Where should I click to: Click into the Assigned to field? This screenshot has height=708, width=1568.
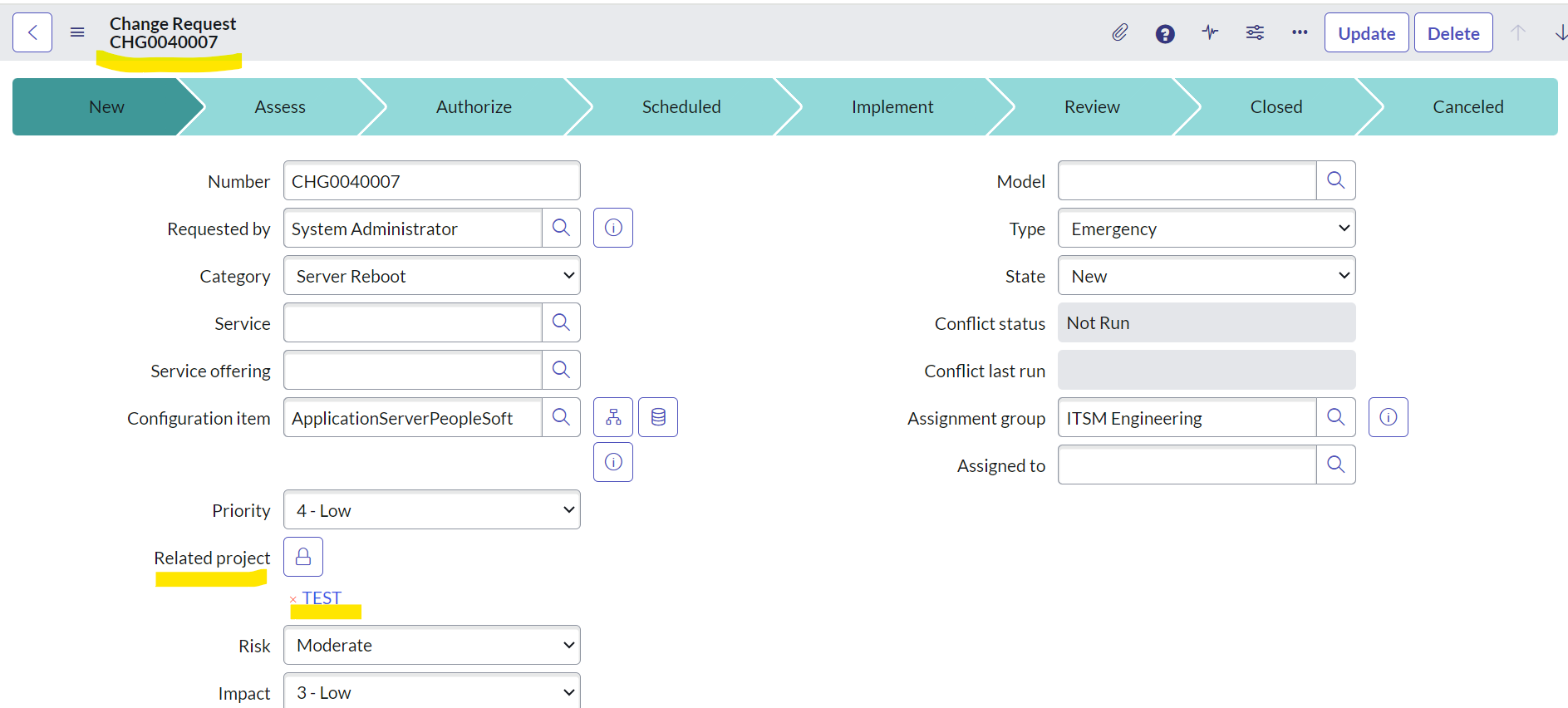coord(1187,465)
